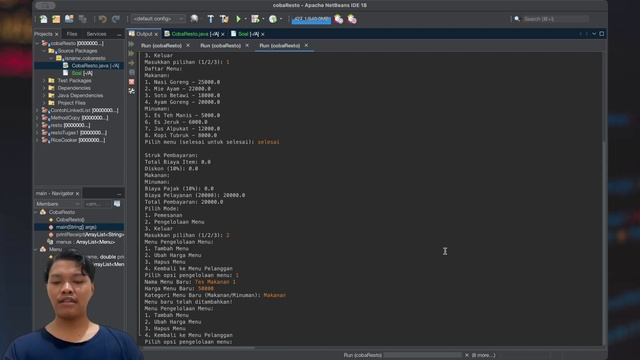Click the Stop red square icon in output
The image size is (640, 360).
pyautogui.click(x=131, y=82)
